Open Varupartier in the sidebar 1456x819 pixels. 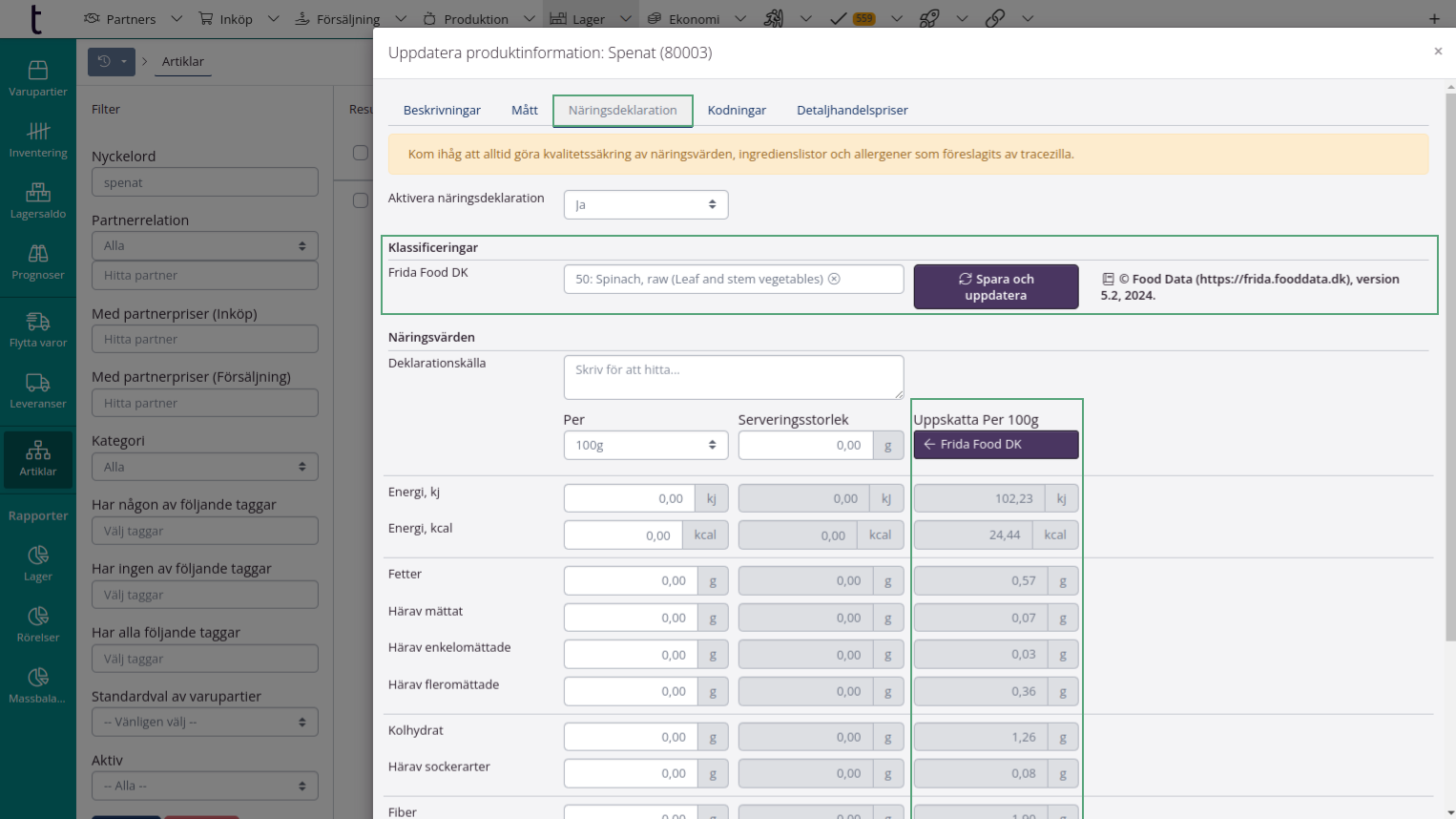click(38, 77)
